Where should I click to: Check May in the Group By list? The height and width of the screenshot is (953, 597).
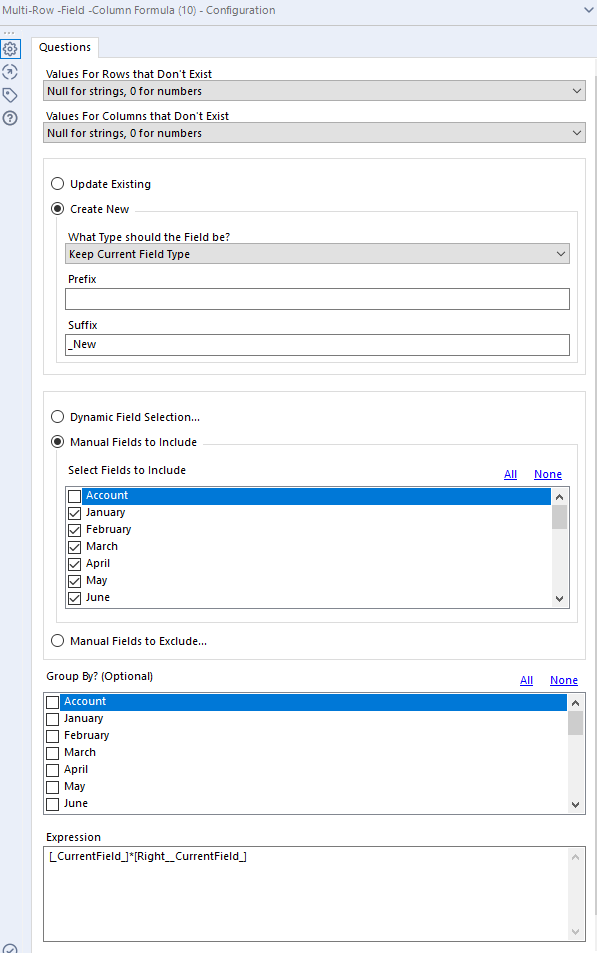coord(53,787)
